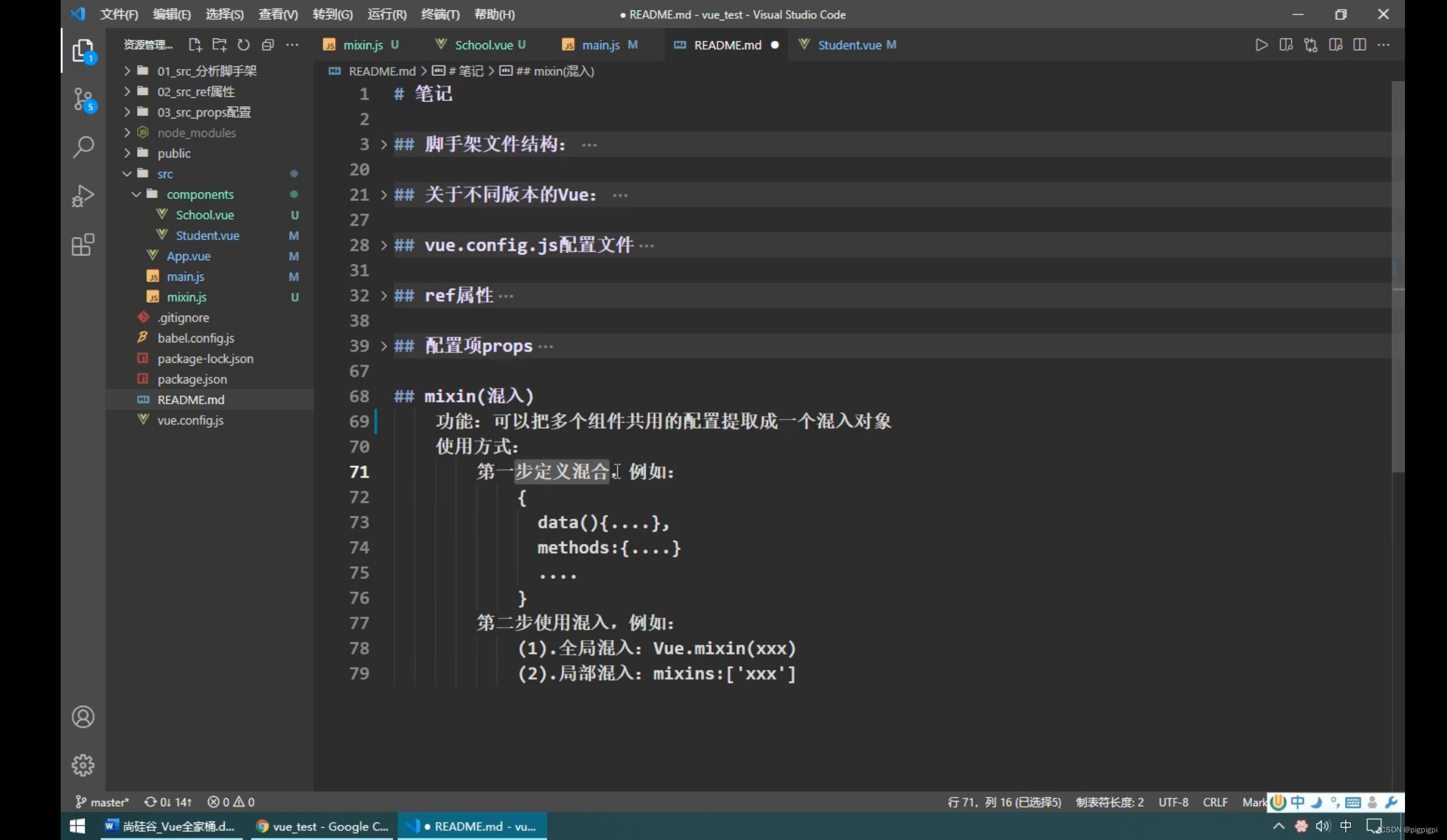Click the master branch indicator
Viewport: 1447px width, 840px height.
(102, 802)
